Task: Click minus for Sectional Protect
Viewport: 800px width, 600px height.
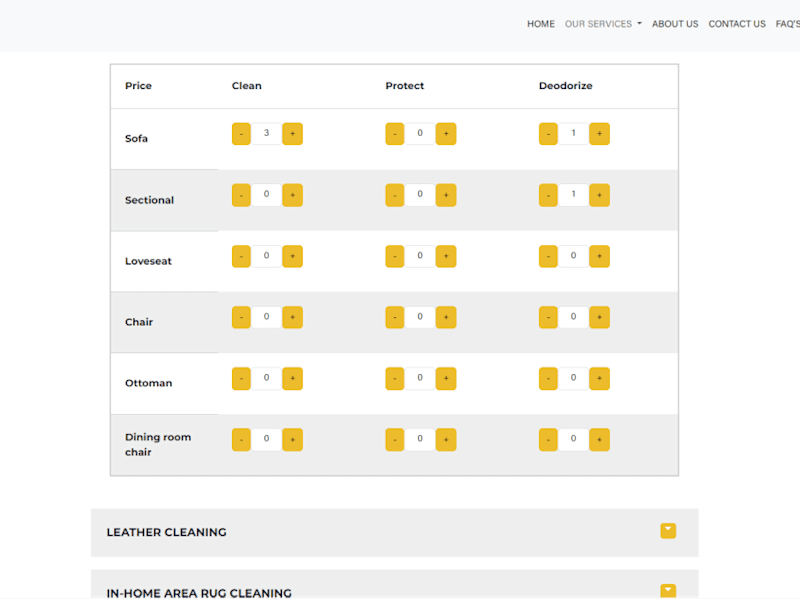Action: click(395, 195)
